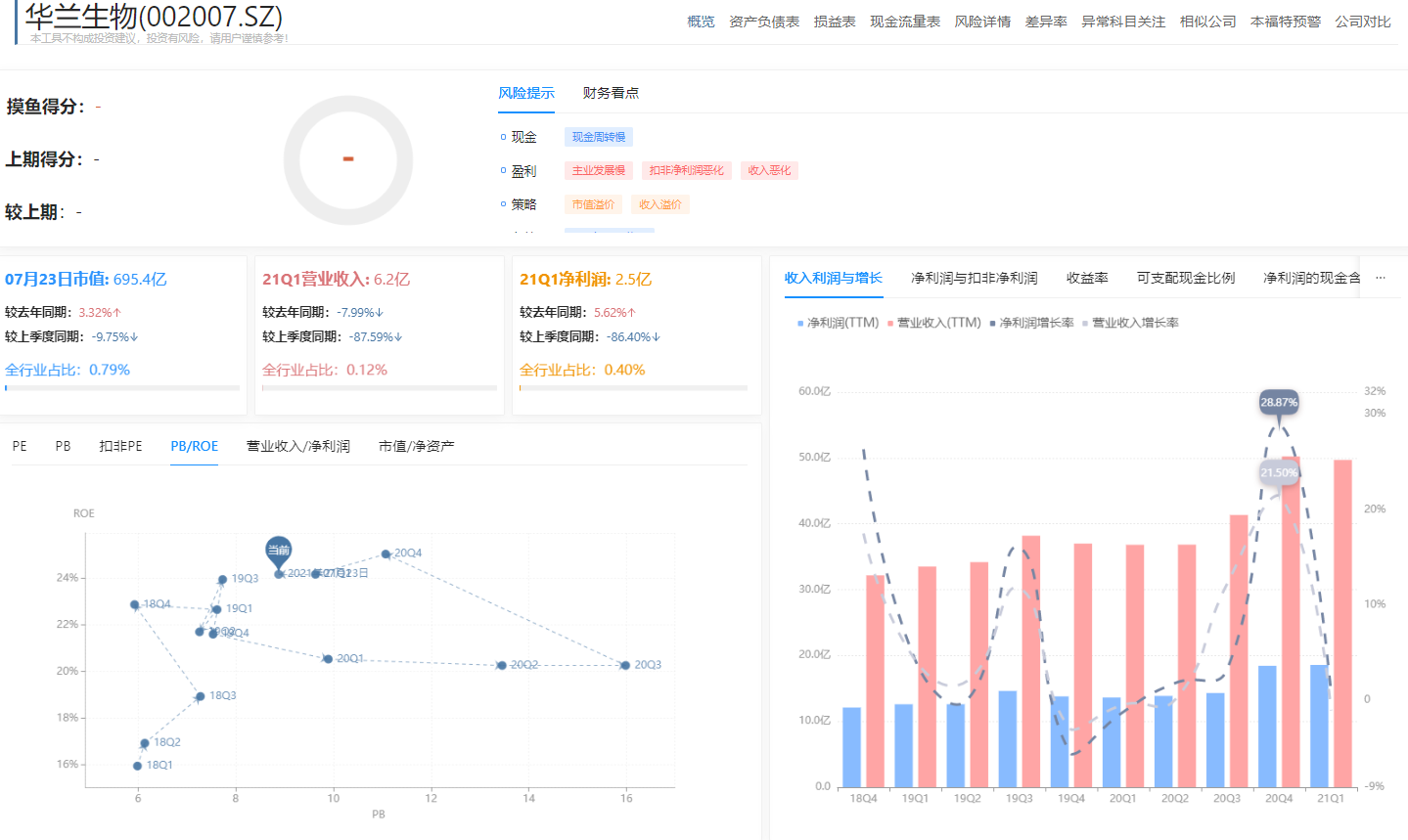Click the 19Q1 point on the PB/ROE chart

pyautogui.click(x=216, y=609)
